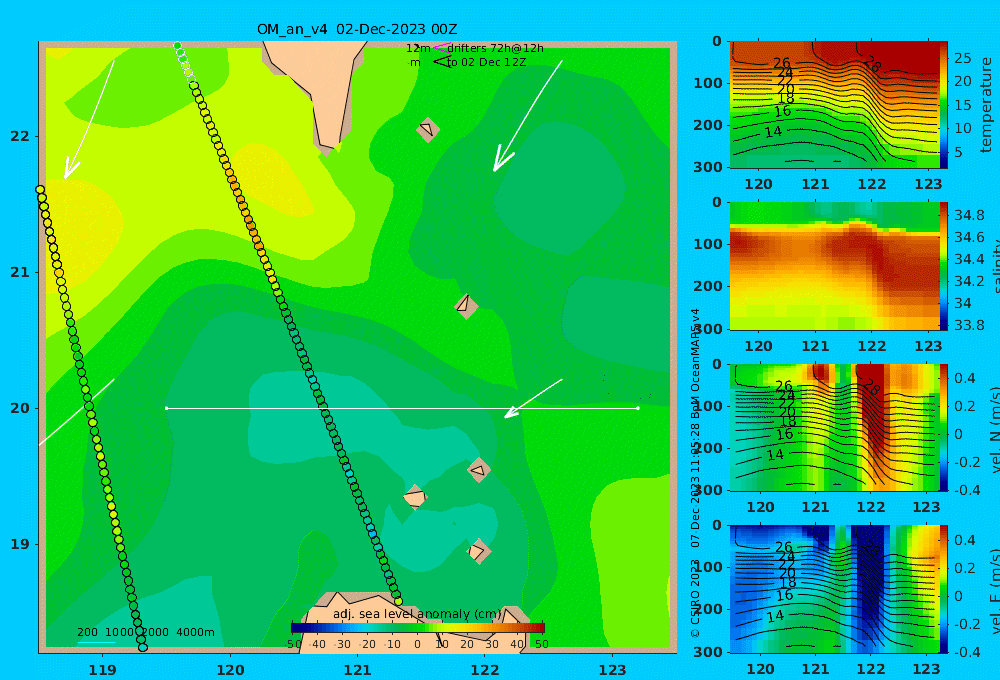Click the "temperature" axis label
Image resolution: width=1000 pixels, height=680 pixels.
tap(986, 105)
